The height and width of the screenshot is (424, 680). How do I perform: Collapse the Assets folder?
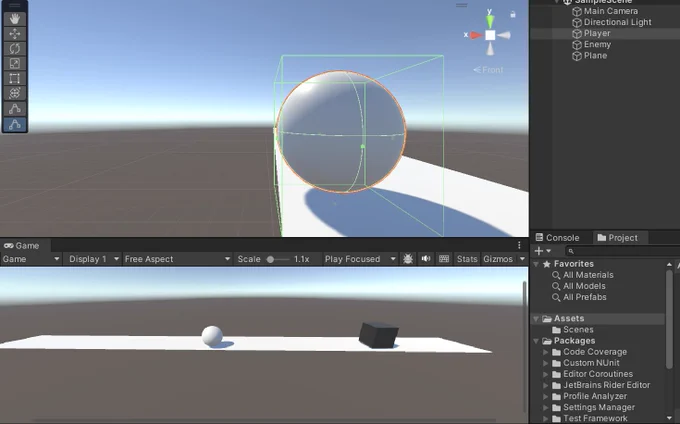(x=536, y=319)
